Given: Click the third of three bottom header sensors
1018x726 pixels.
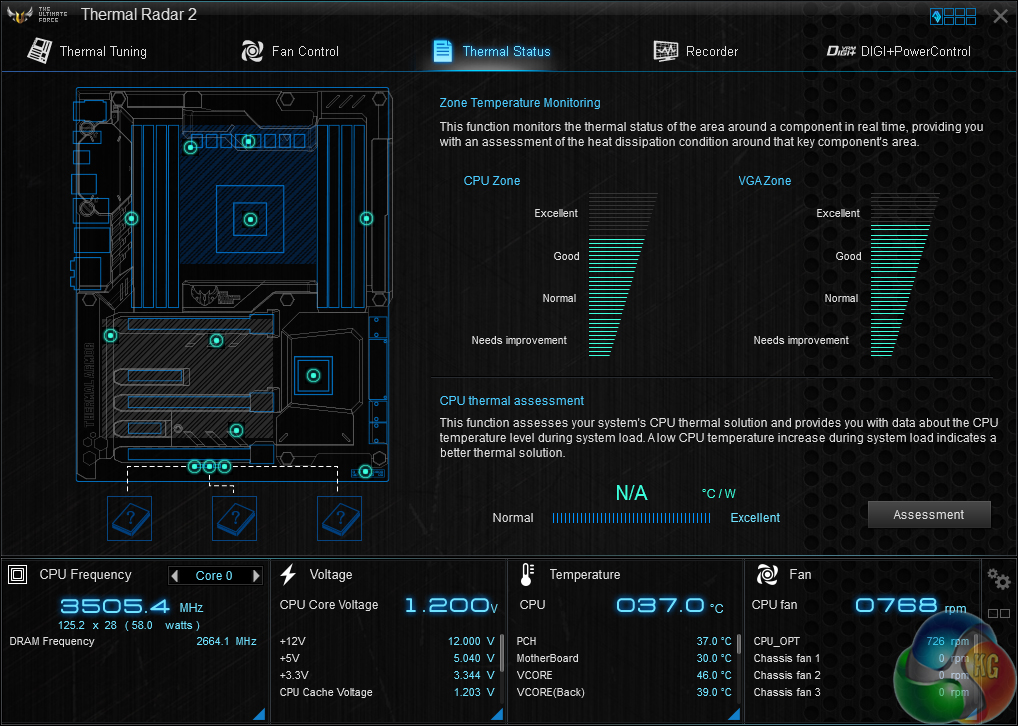Looking at the screenshot, I should click(x=225, y=466).
